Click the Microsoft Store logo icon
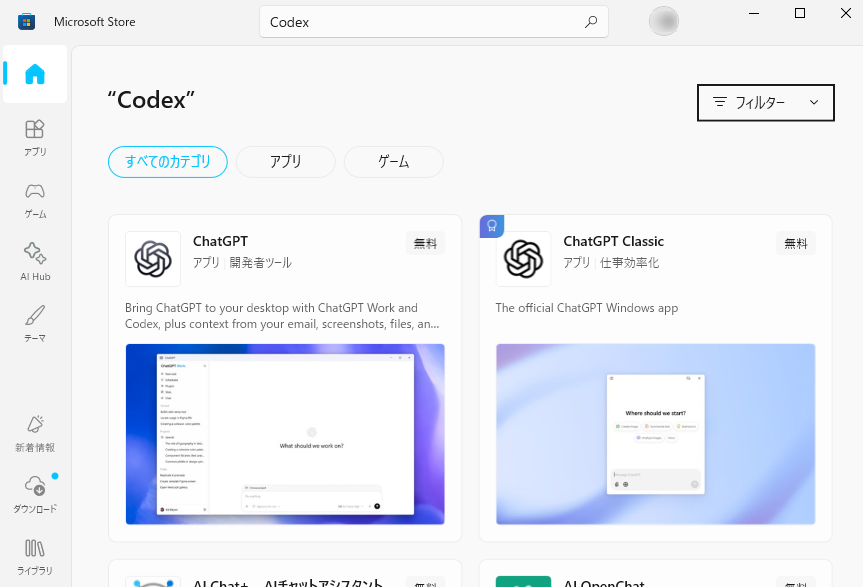This screenshot has height=587, width=863. 26,22
